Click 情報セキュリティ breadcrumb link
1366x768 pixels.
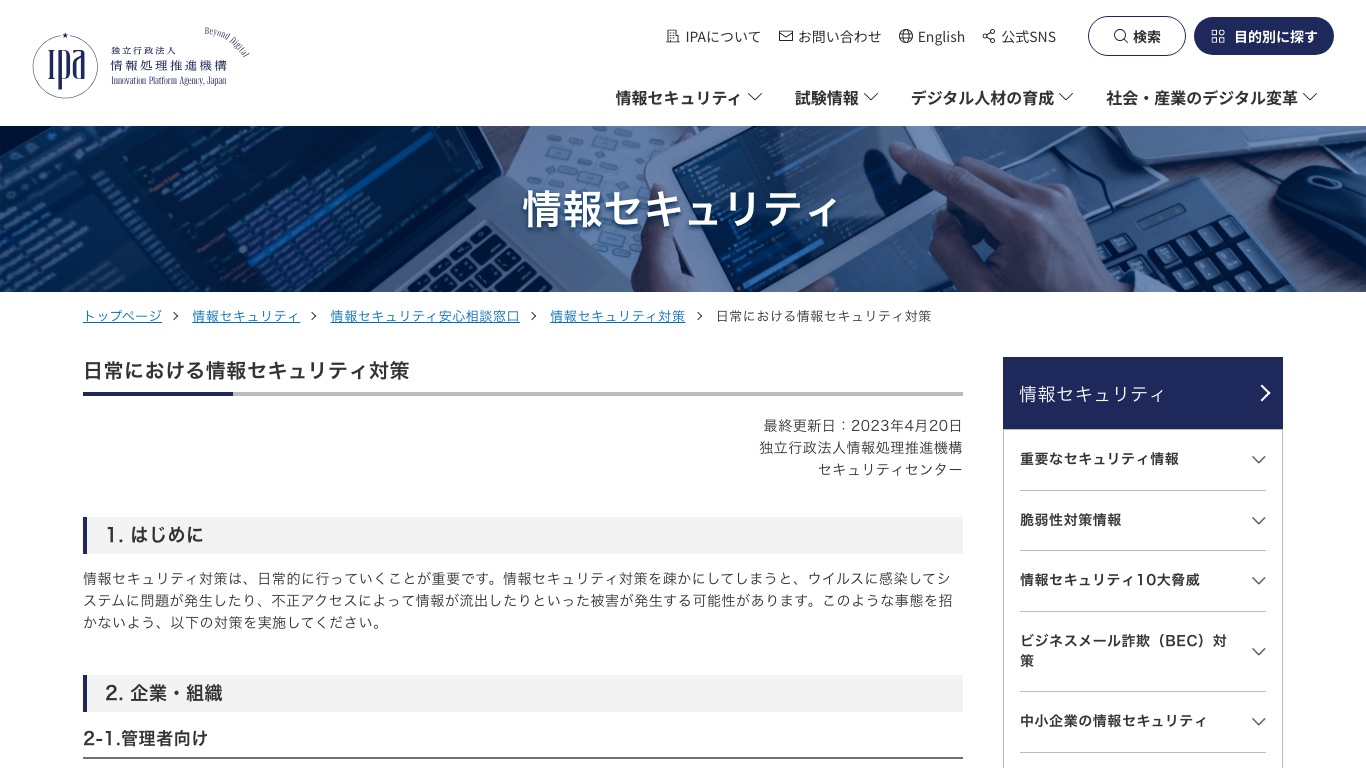(x=246, y=316)
